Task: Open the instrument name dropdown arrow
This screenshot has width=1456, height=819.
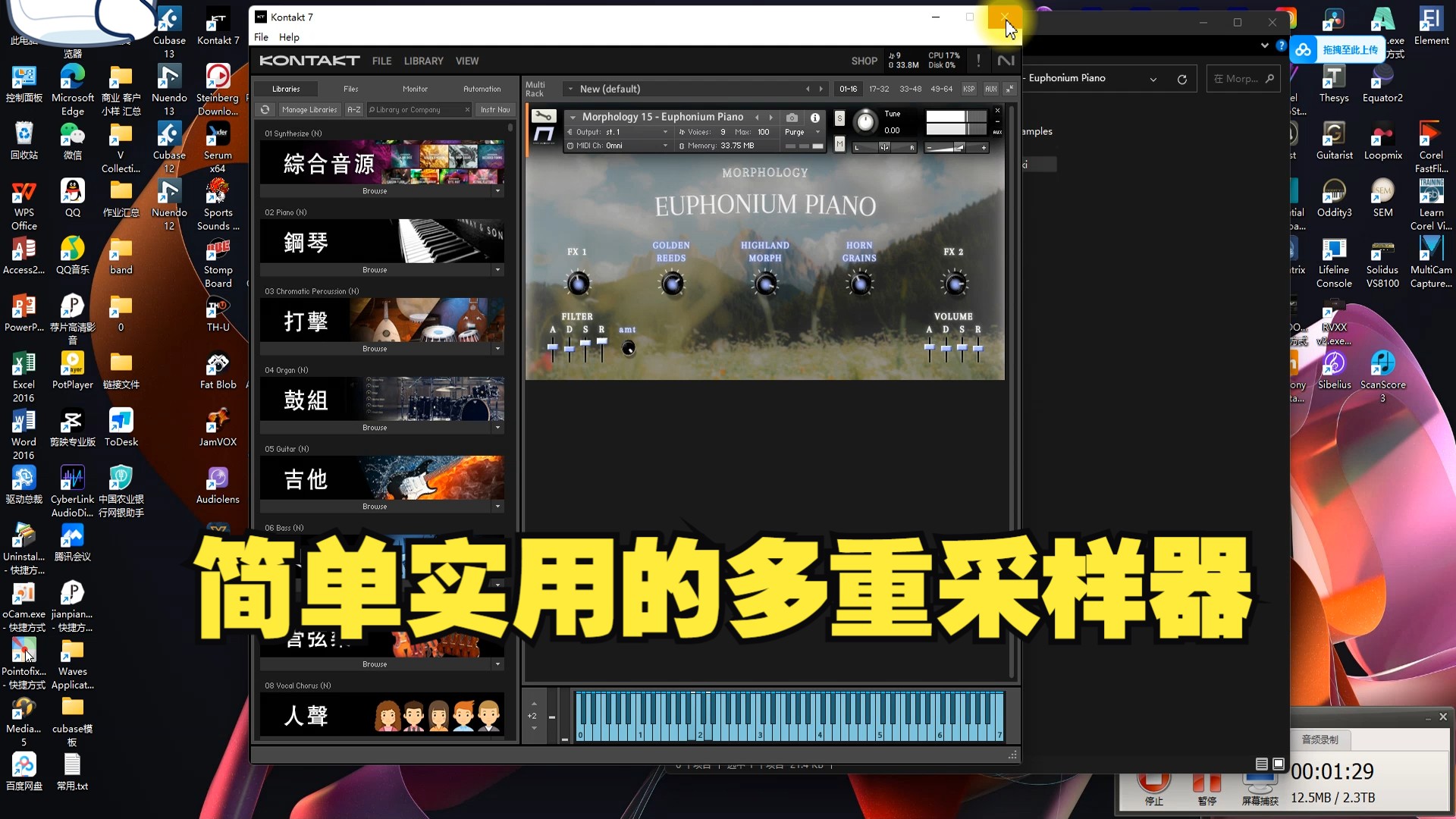Action: point(573,118)
